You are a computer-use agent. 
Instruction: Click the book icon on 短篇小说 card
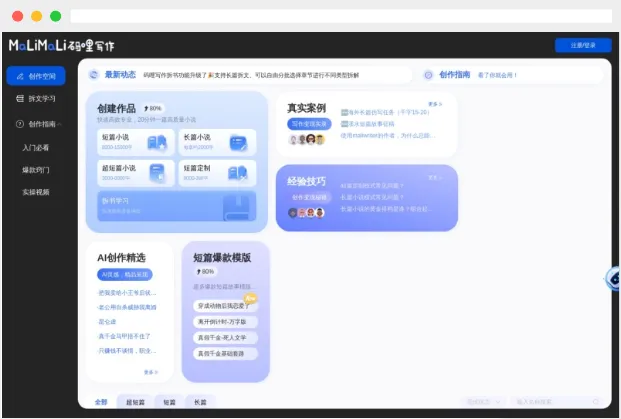pyautogui.click(x=157, y=143)
